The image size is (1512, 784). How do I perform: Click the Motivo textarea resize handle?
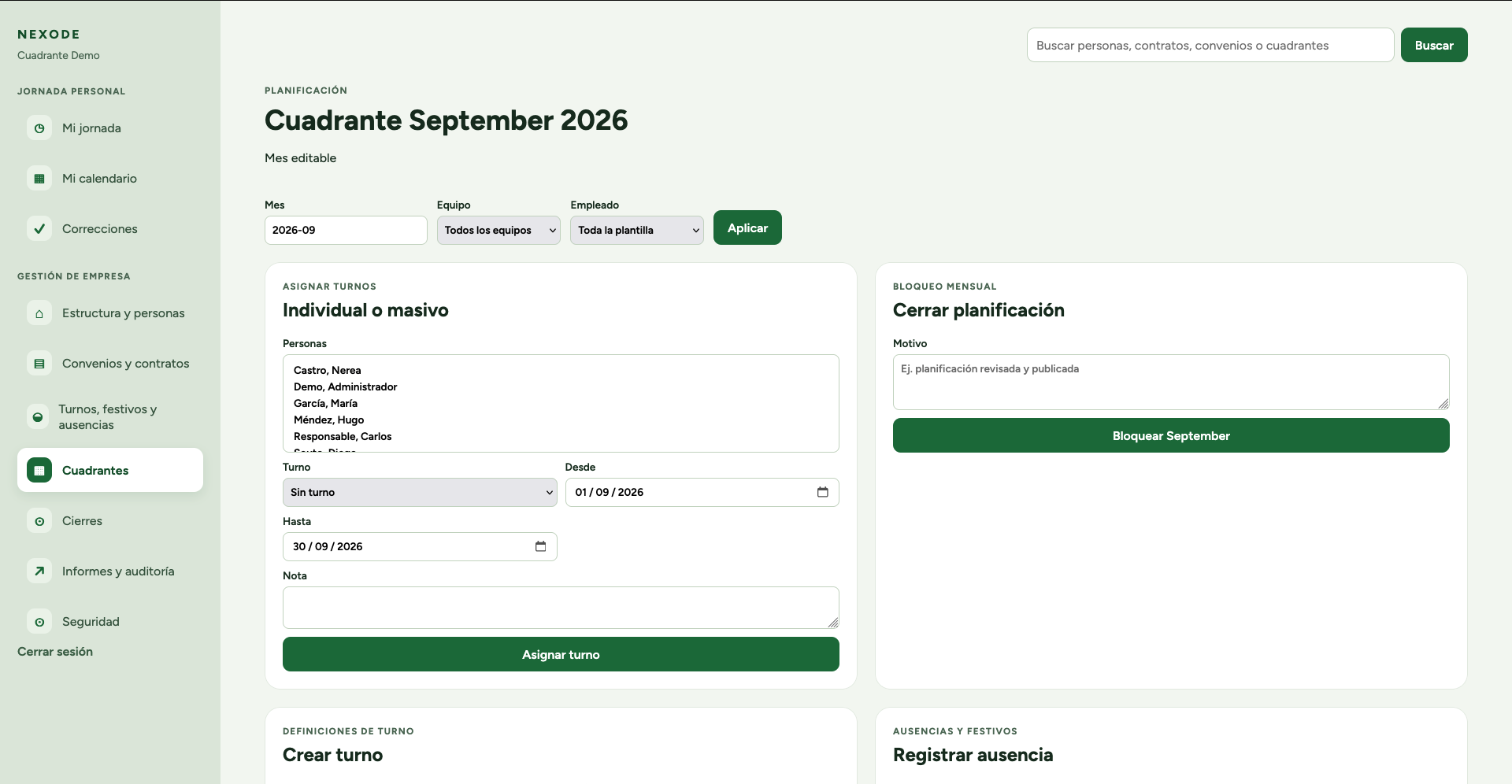1443,403
